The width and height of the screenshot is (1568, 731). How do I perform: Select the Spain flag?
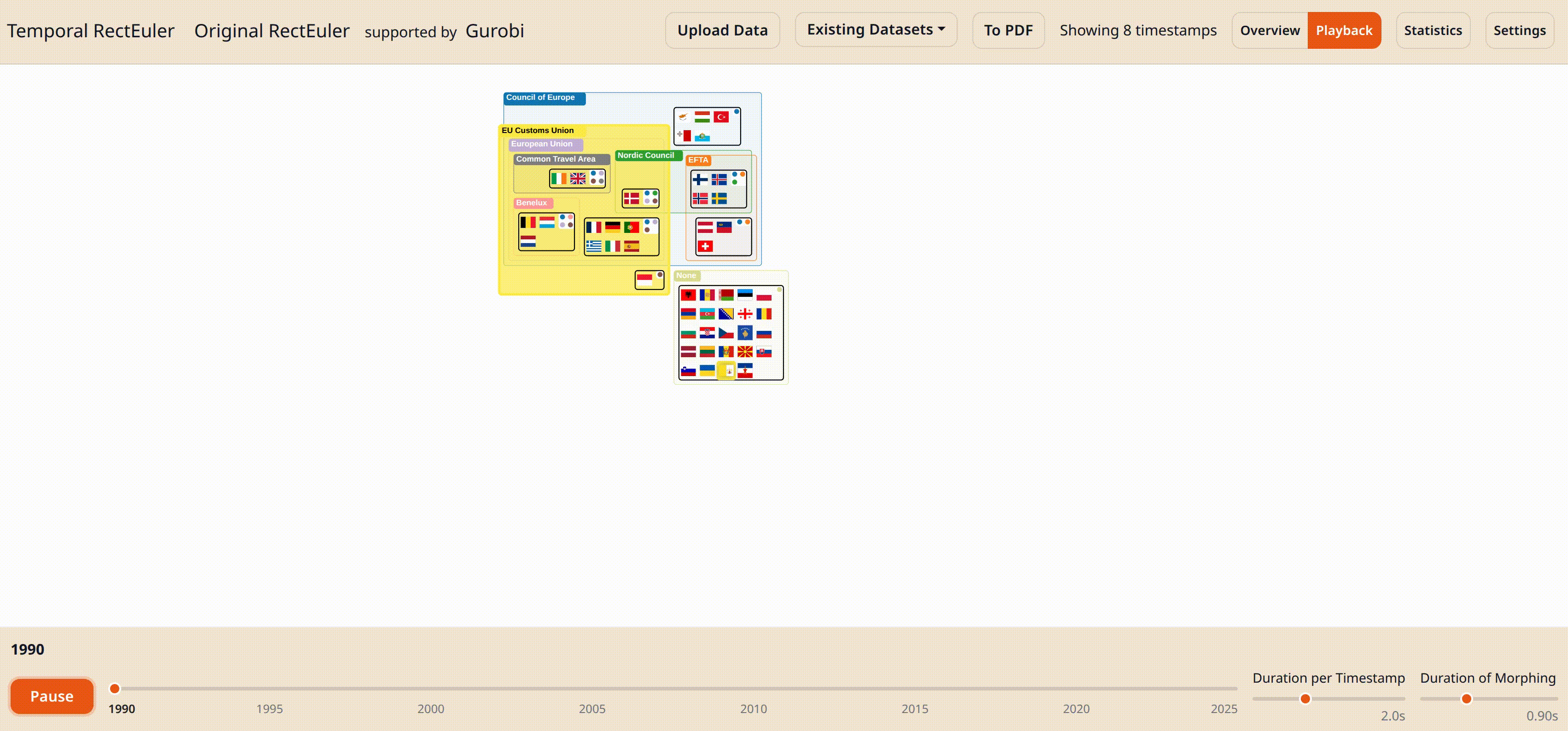(x=631, y=246)
